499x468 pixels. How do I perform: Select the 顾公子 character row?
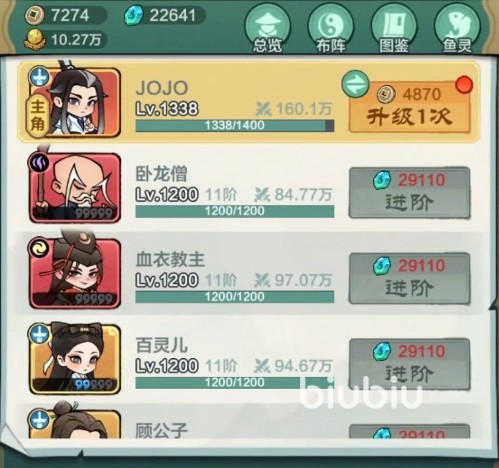tap(249, 422)
